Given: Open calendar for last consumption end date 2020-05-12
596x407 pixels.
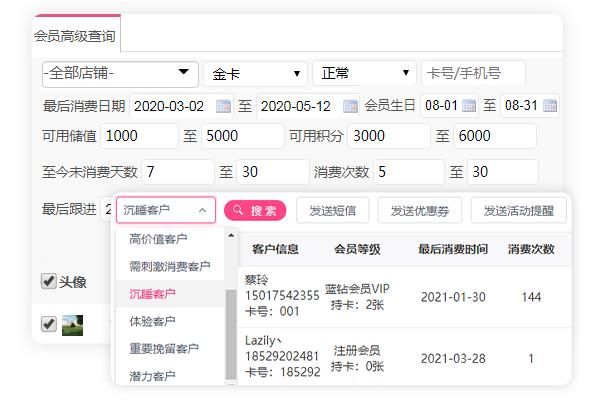Looking at the screenshot, I should [x=350, y=106].
